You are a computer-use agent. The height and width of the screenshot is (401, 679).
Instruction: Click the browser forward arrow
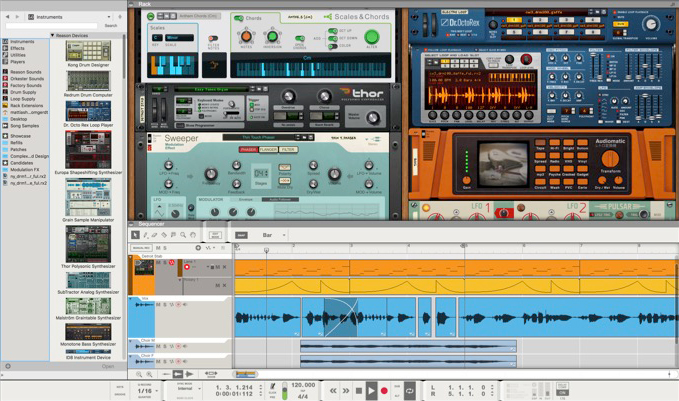coord(17,16)
